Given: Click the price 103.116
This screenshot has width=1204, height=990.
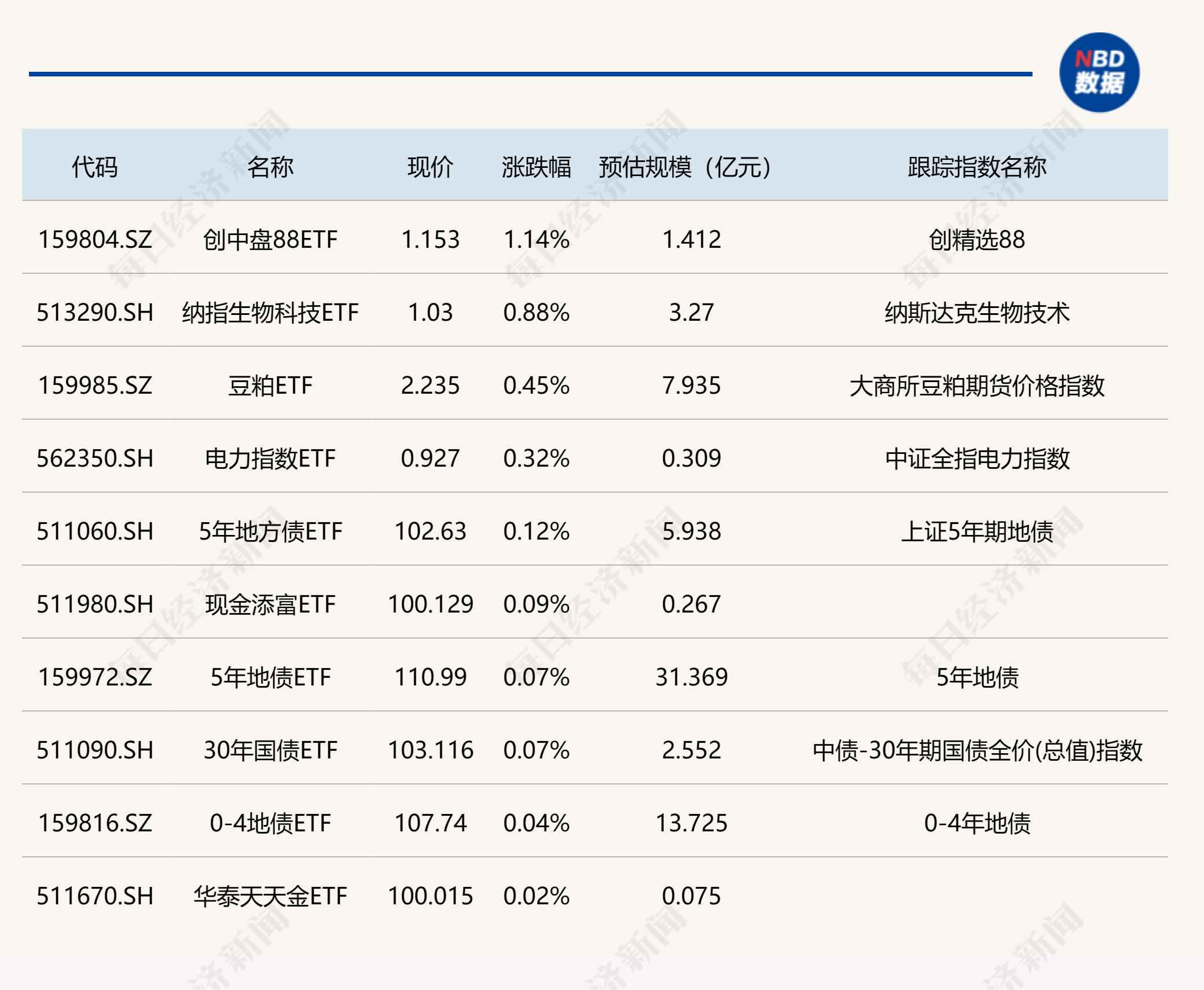Looking at the screenshot, I should click(x=430, y=750).
